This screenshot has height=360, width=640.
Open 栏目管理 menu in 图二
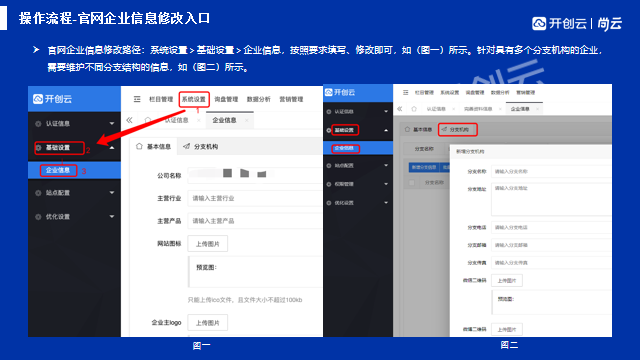(424, 93)
